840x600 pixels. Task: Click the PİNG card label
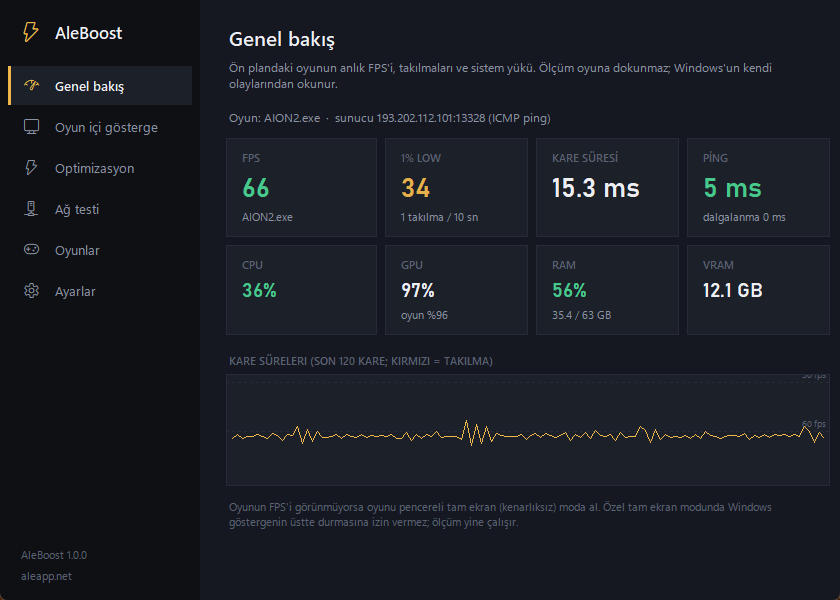tap(715, 158)
